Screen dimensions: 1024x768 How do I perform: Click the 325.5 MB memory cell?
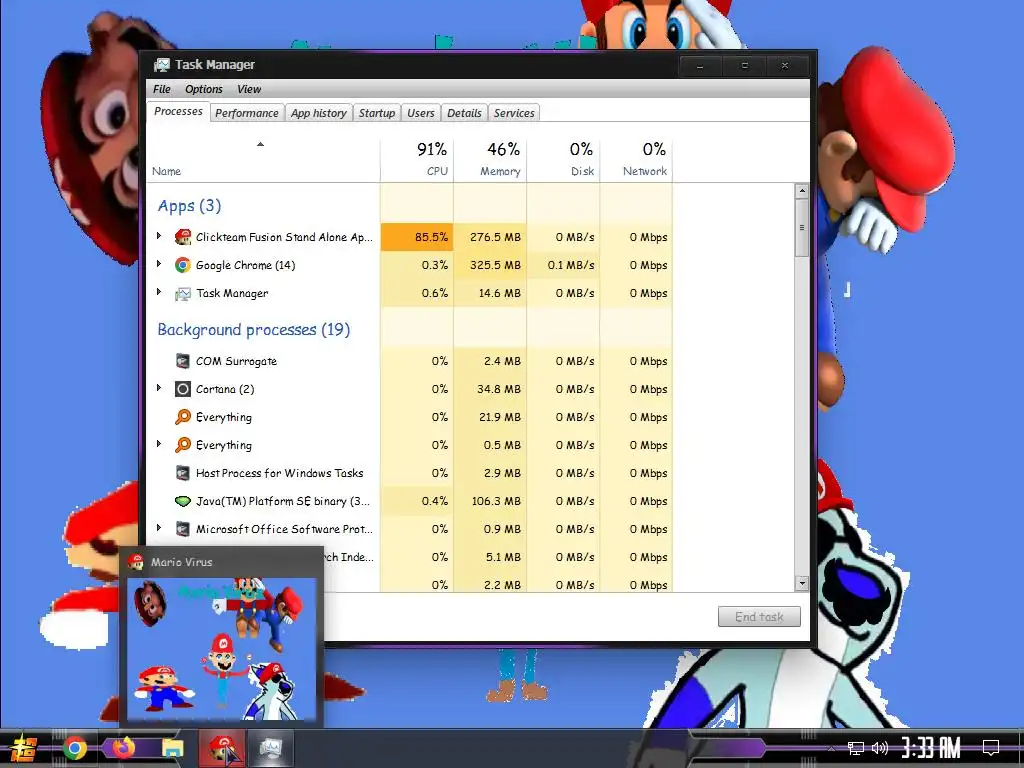pos(490,265)
